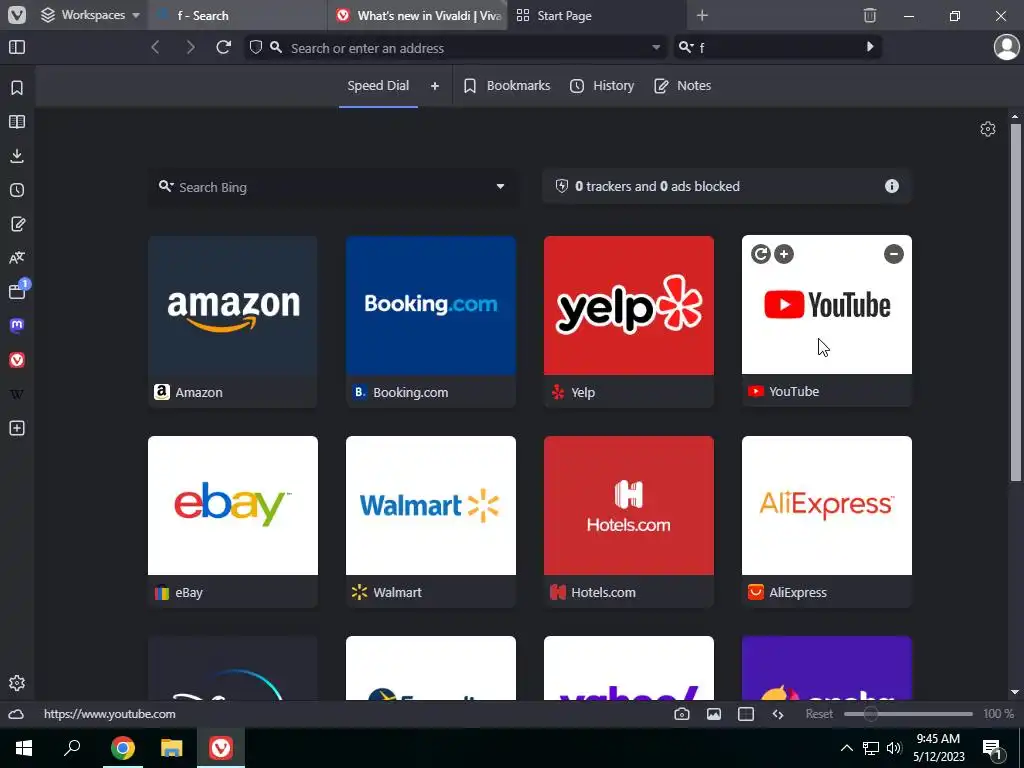Click the Search Bing input field

[333, 187]
